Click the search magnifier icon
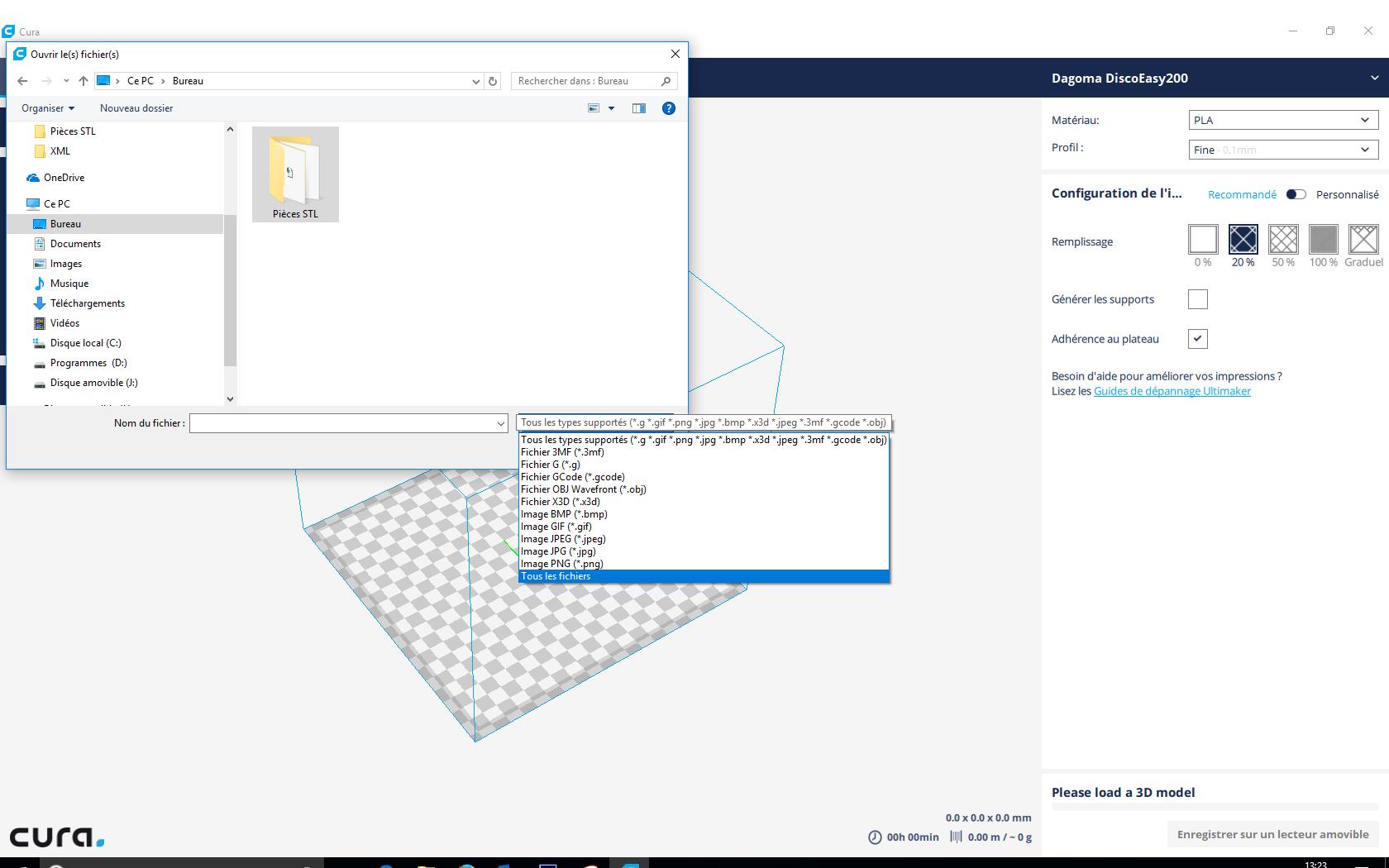This screenshot has height=868, width=1389. click(666, 81)
